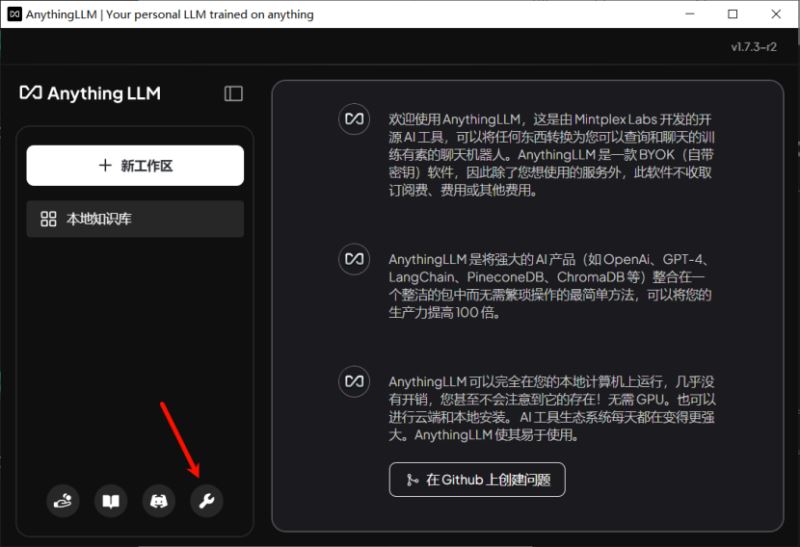Click the branch icon in the Github button
This screenshot has width=800, height=547.
click(x=412, y=480)
